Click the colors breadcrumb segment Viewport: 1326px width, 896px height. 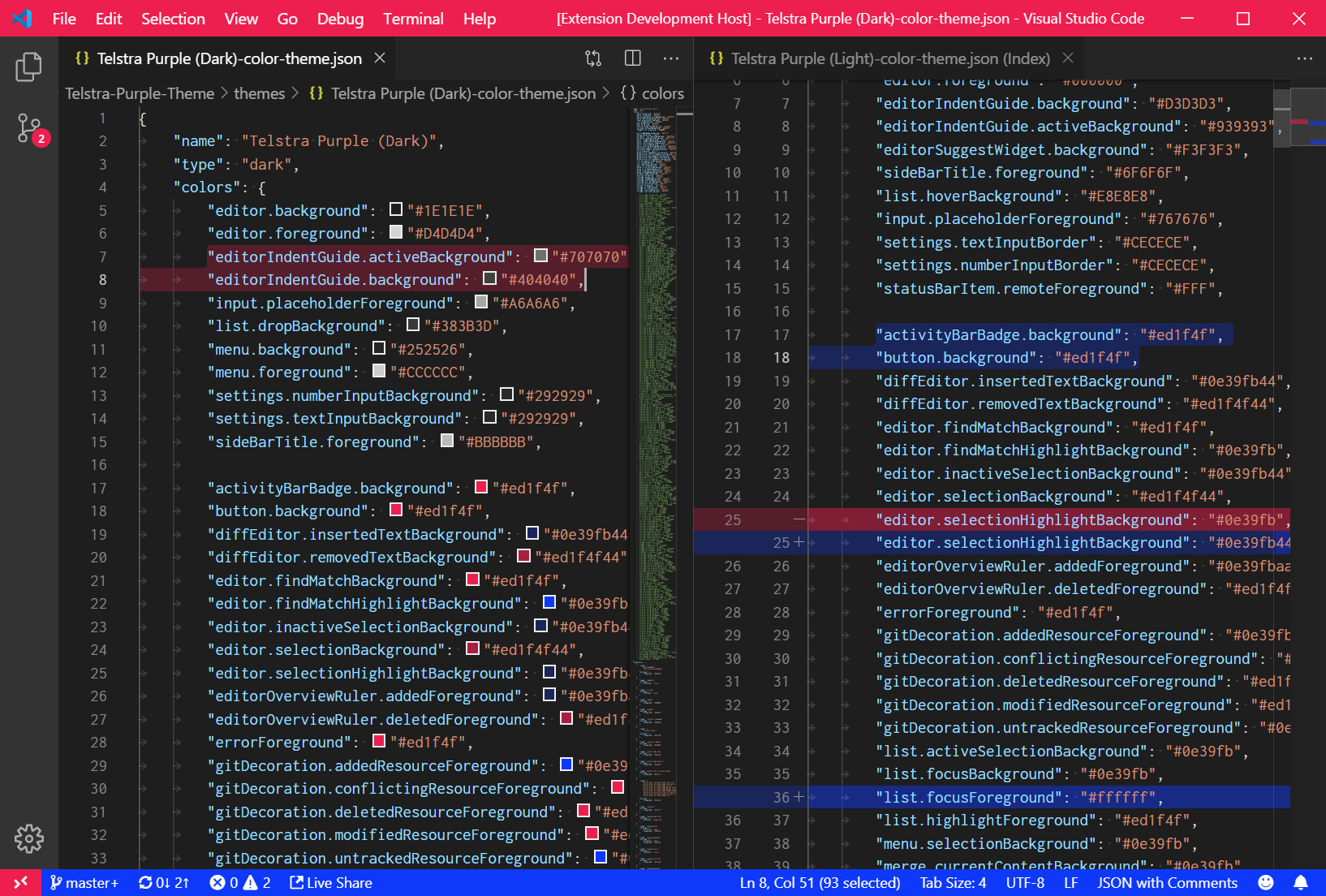pyautogui.click(x=663, y=93)
